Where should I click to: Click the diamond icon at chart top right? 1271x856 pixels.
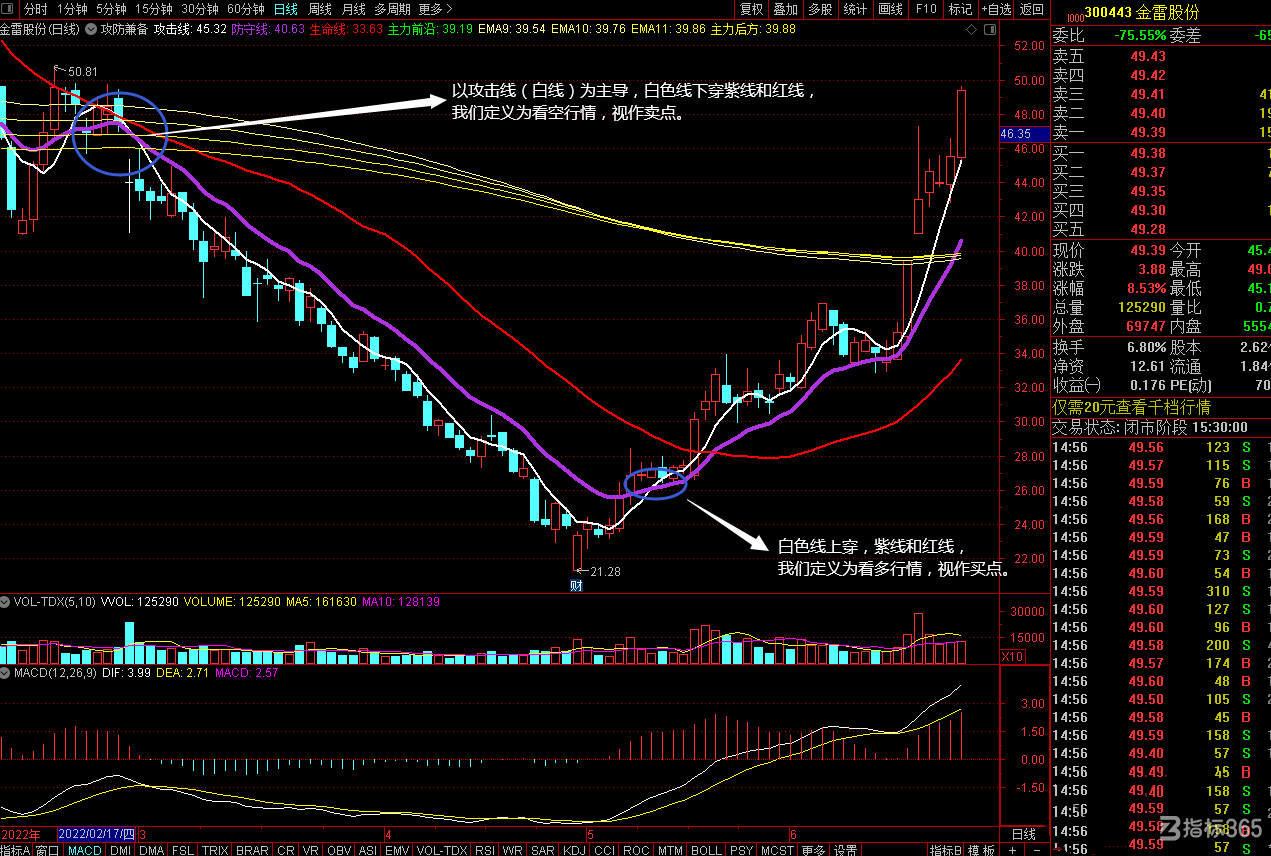(972, 30)
